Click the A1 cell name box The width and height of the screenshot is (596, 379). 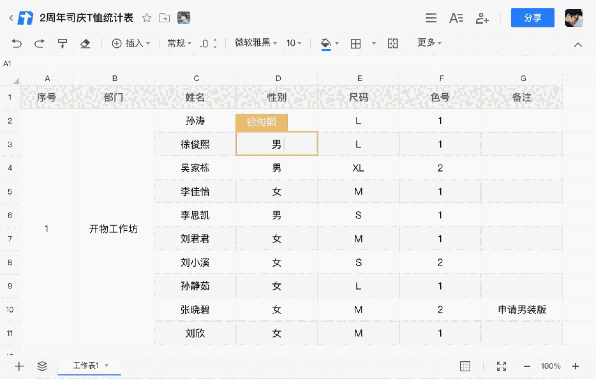[x=7, y=63]
